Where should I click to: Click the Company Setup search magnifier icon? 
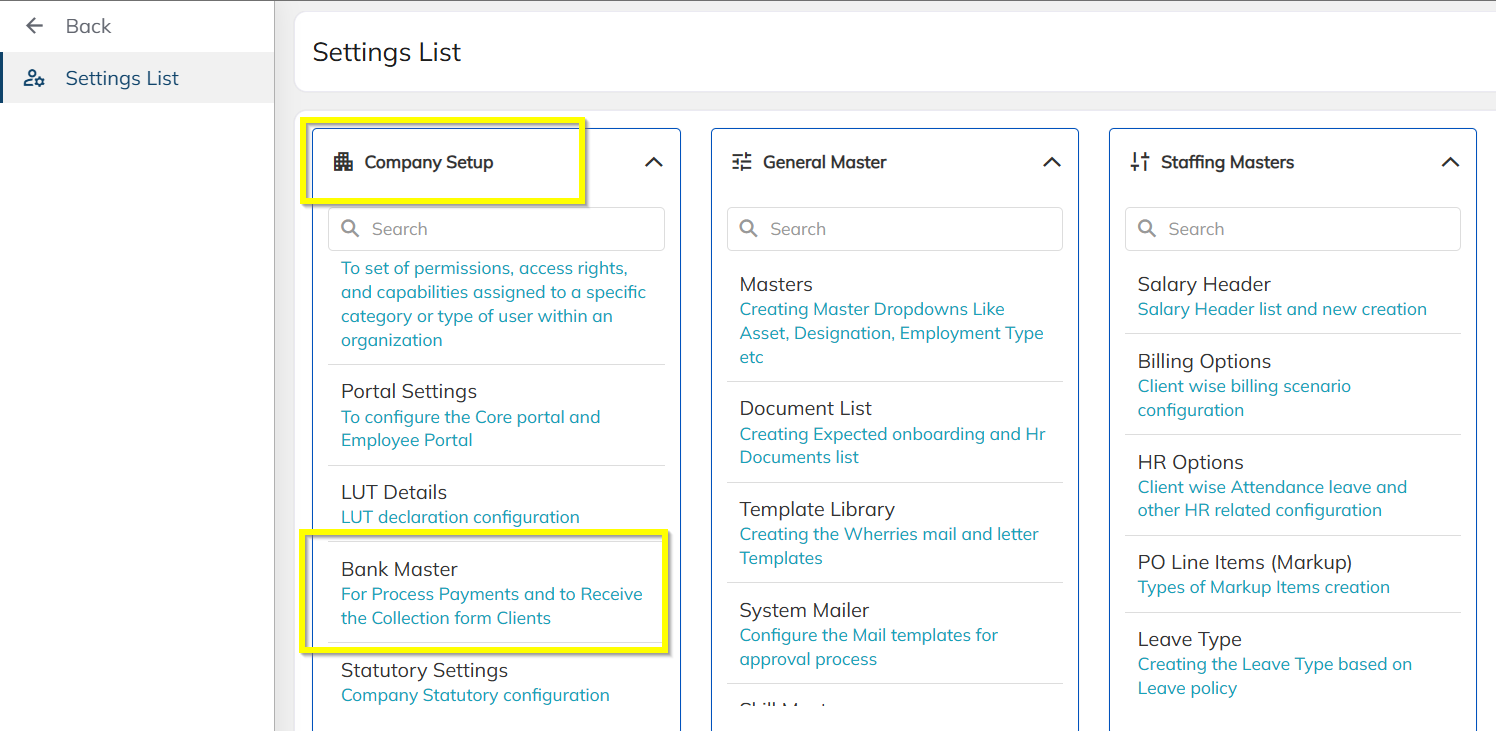[x=350, y=229]
